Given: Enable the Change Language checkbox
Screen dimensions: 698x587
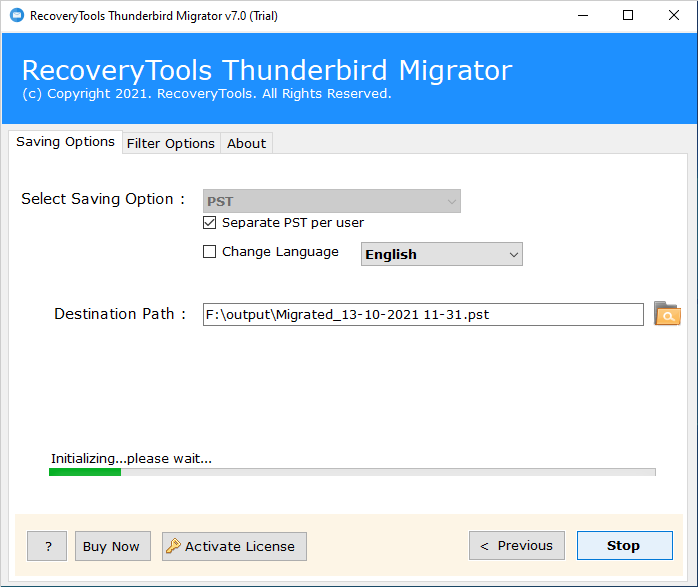Looking at the screenshot, I should tap(209, 252).
